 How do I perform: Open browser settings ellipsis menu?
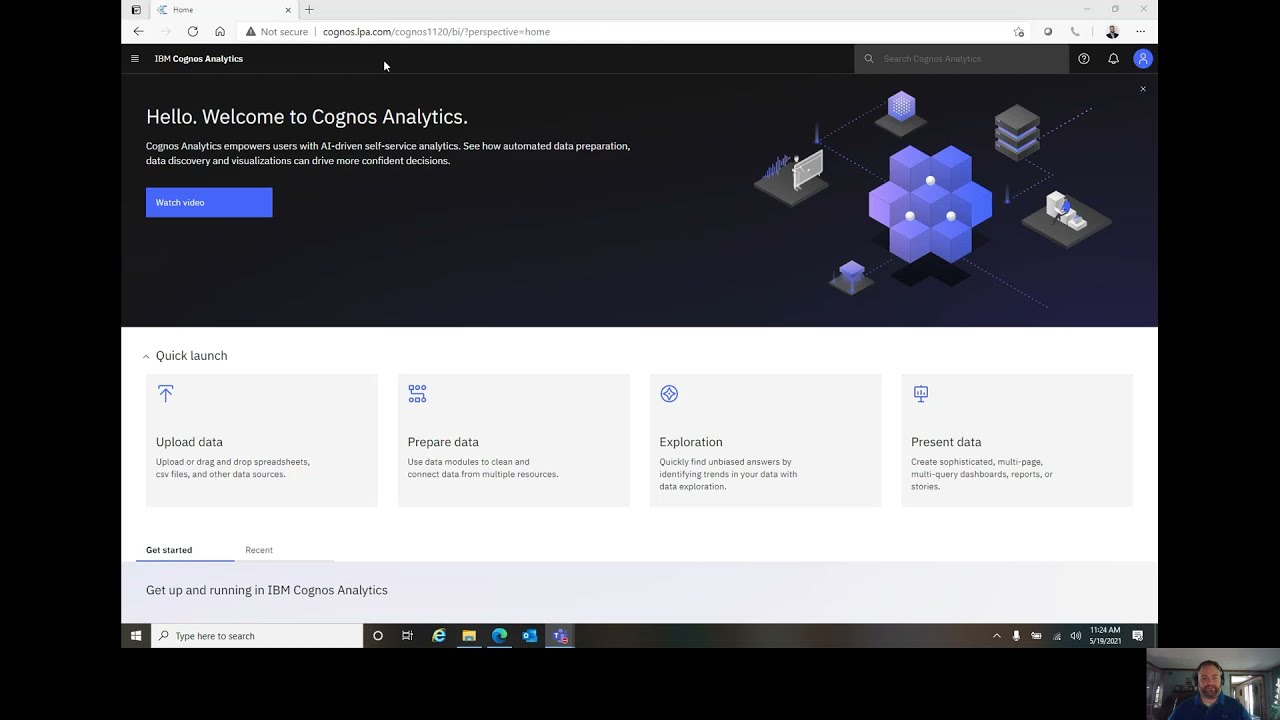coord(1141,32)
